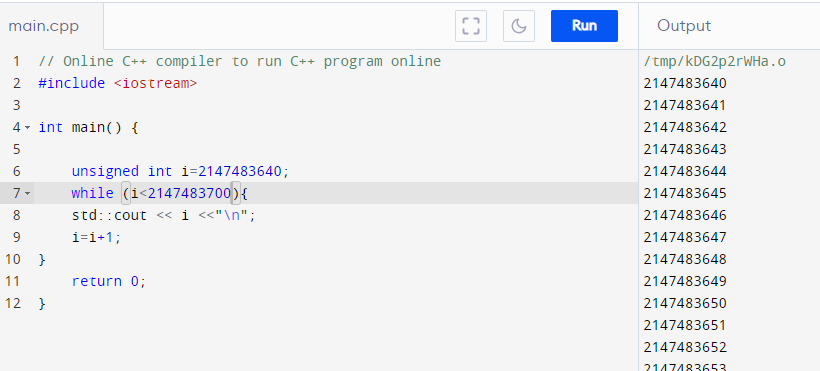This screenshot has height=371, width=820.
Task: Click output value 2147483640
Action: point(685,83)
